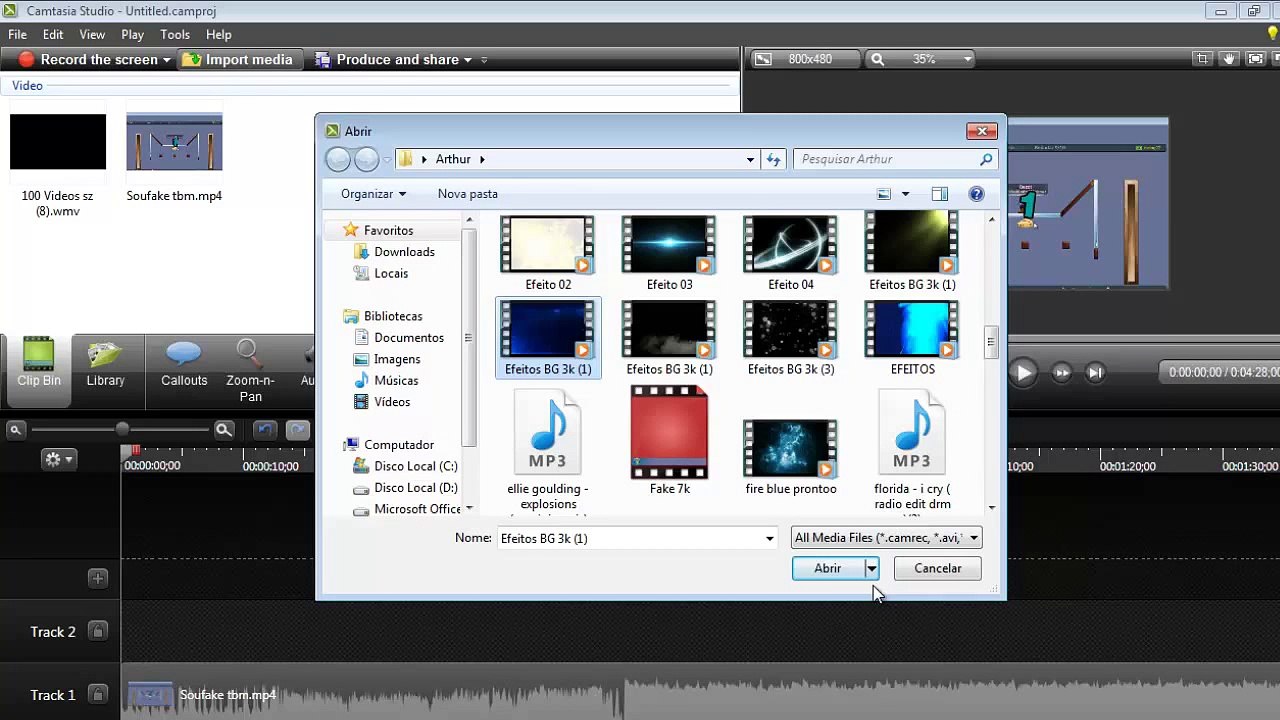Screen dimensions: 1280x720
Task: Click the dialog help question icon
Action: [976, 194]
